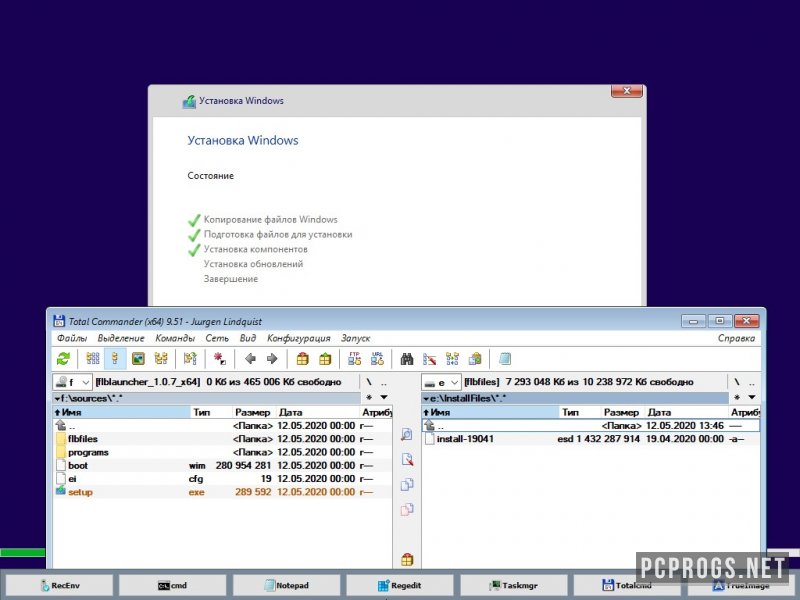This screenshot has height=600, width=800.
Task: Go to root with left panel backslash button
Action: click(369, 382)
